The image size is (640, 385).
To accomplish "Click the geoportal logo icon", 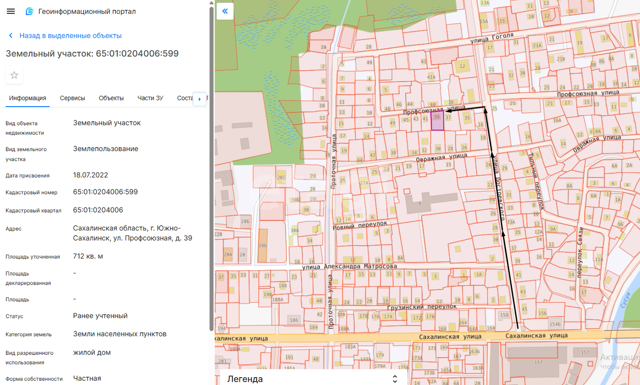I will 29,11.
